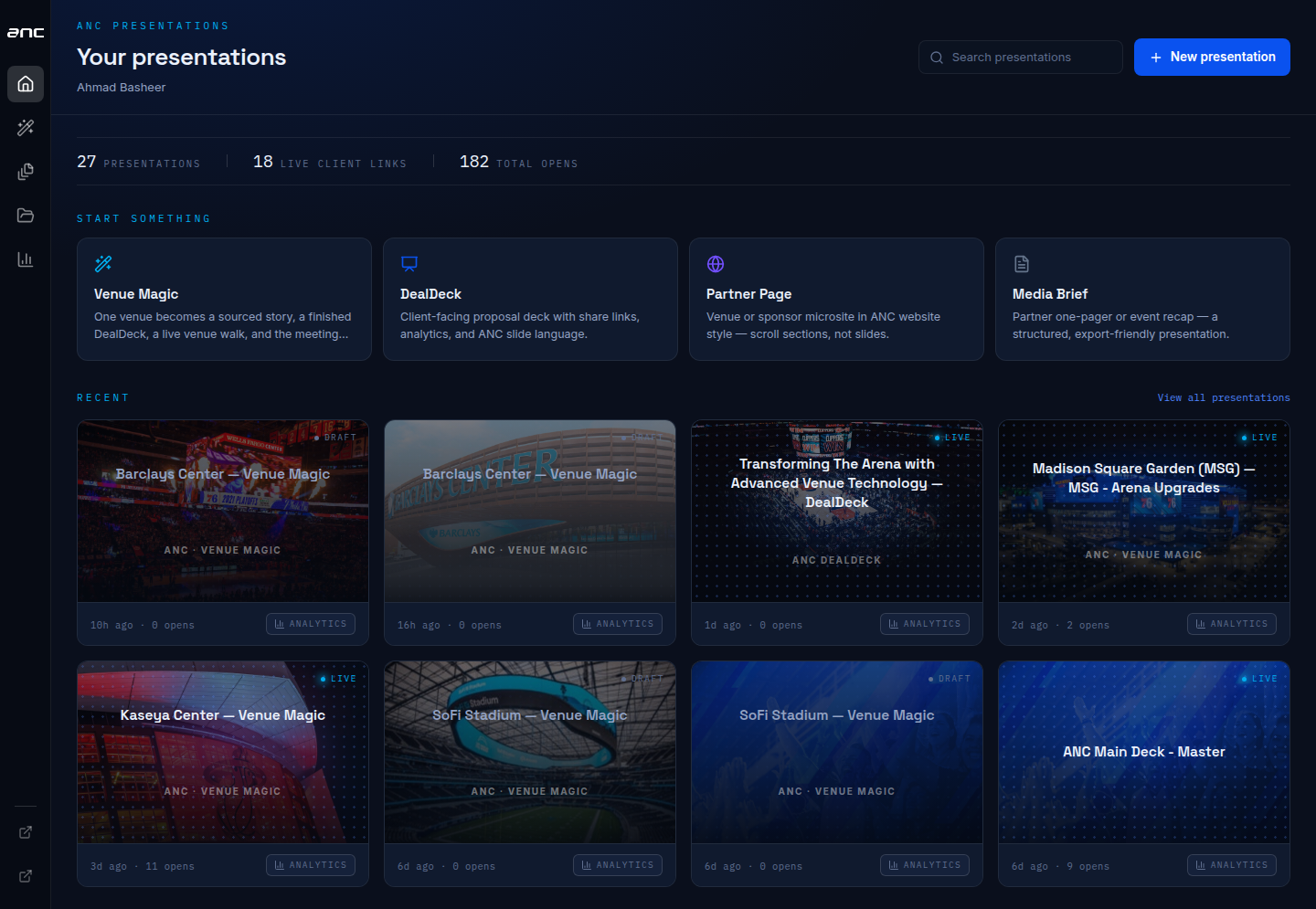The height and width of the screenshot is (909, 1316).
Task: Choose the Media Brief card title
Action: 1050,294
